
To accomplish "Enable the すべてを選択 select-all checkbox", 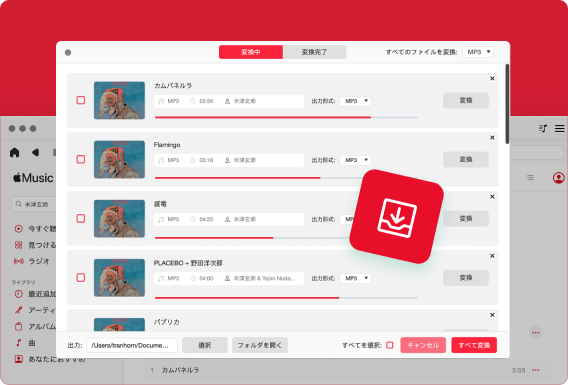I will [390, 345].
